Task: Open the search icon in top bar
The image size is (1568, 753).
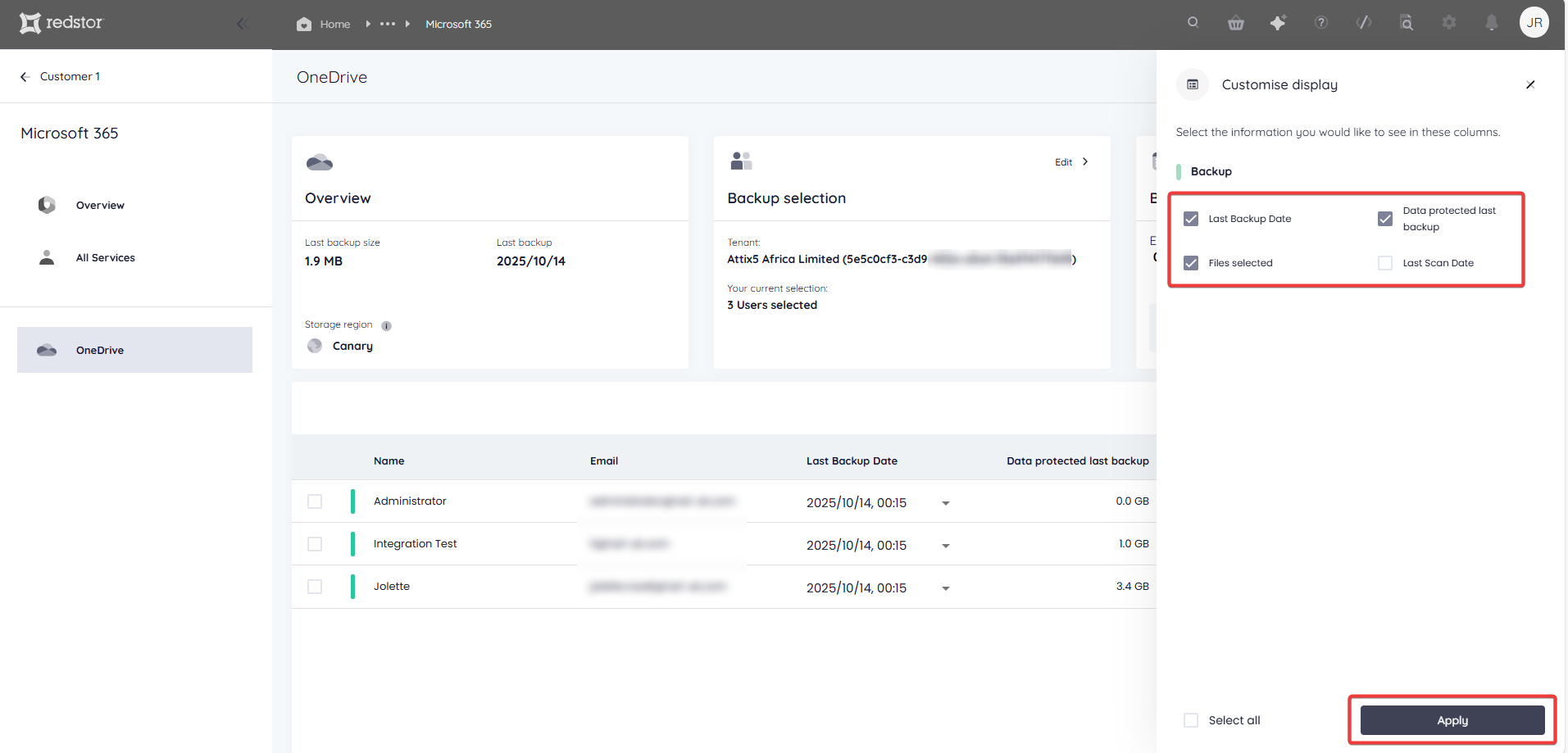Action: coord(1193,23)
